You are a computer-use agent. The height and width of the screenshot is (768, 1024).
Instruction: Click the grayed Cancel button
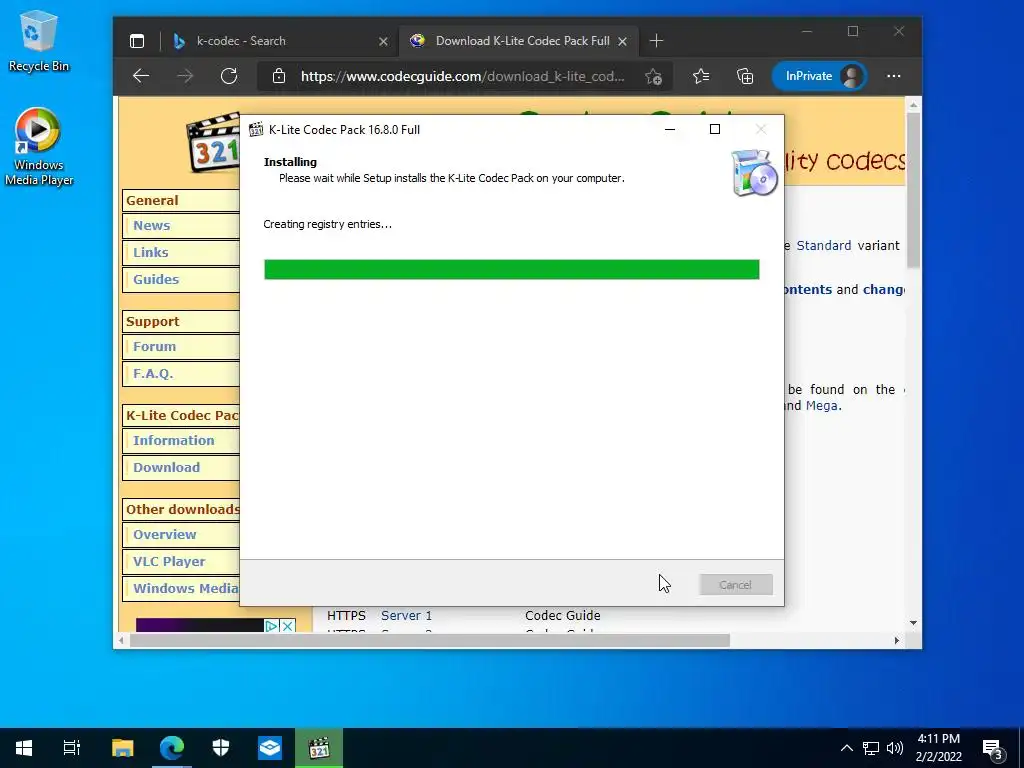click(x=736, y=584)
